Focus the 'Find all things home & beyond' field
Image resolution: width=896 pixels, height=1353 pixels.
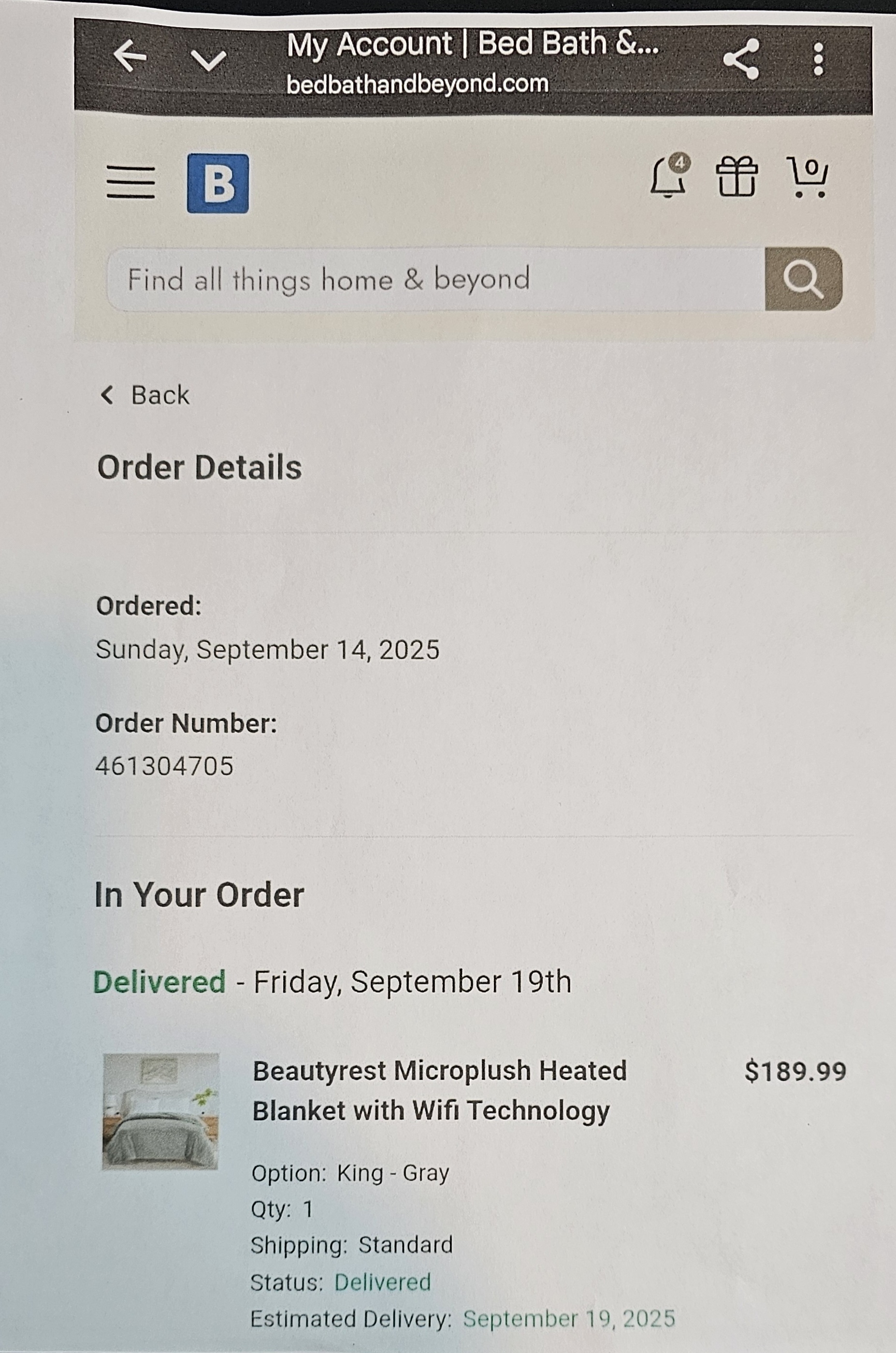click(436, 279)
